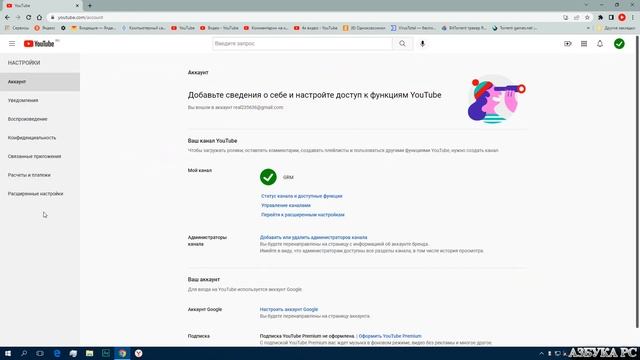Open Task View on the taskbar
The image size is (640, 360).
(x=40, y=353)
